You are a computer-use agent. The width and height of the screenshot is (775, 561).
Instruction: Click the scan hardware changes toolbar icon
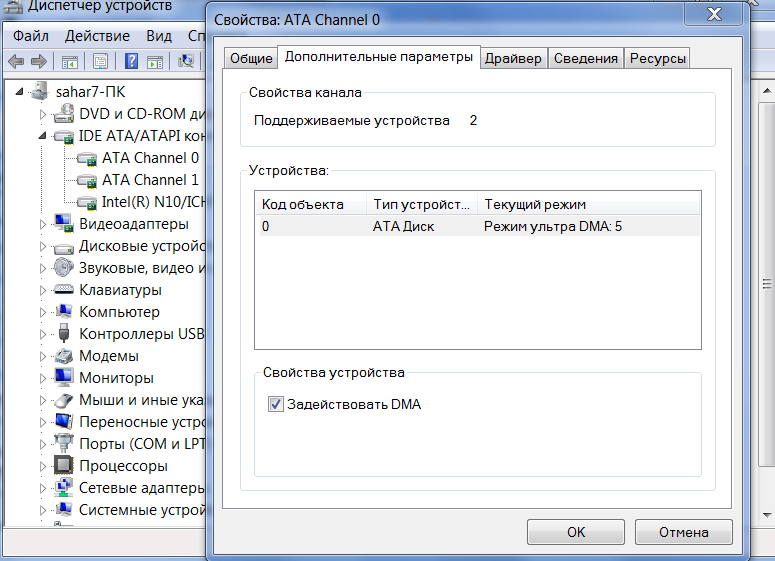pos(186,61)
